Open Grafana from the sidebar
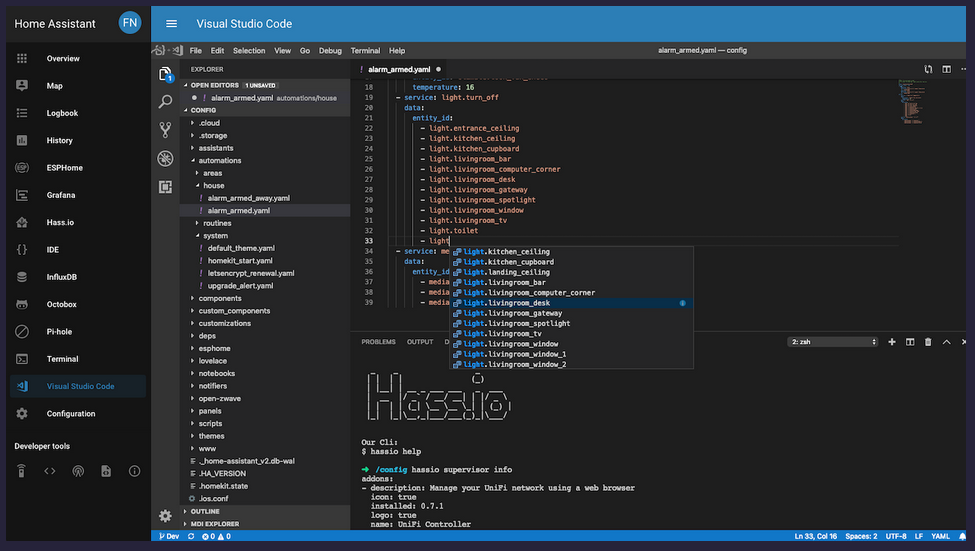This screenshot has width=975, height=551. coord(61,195)
